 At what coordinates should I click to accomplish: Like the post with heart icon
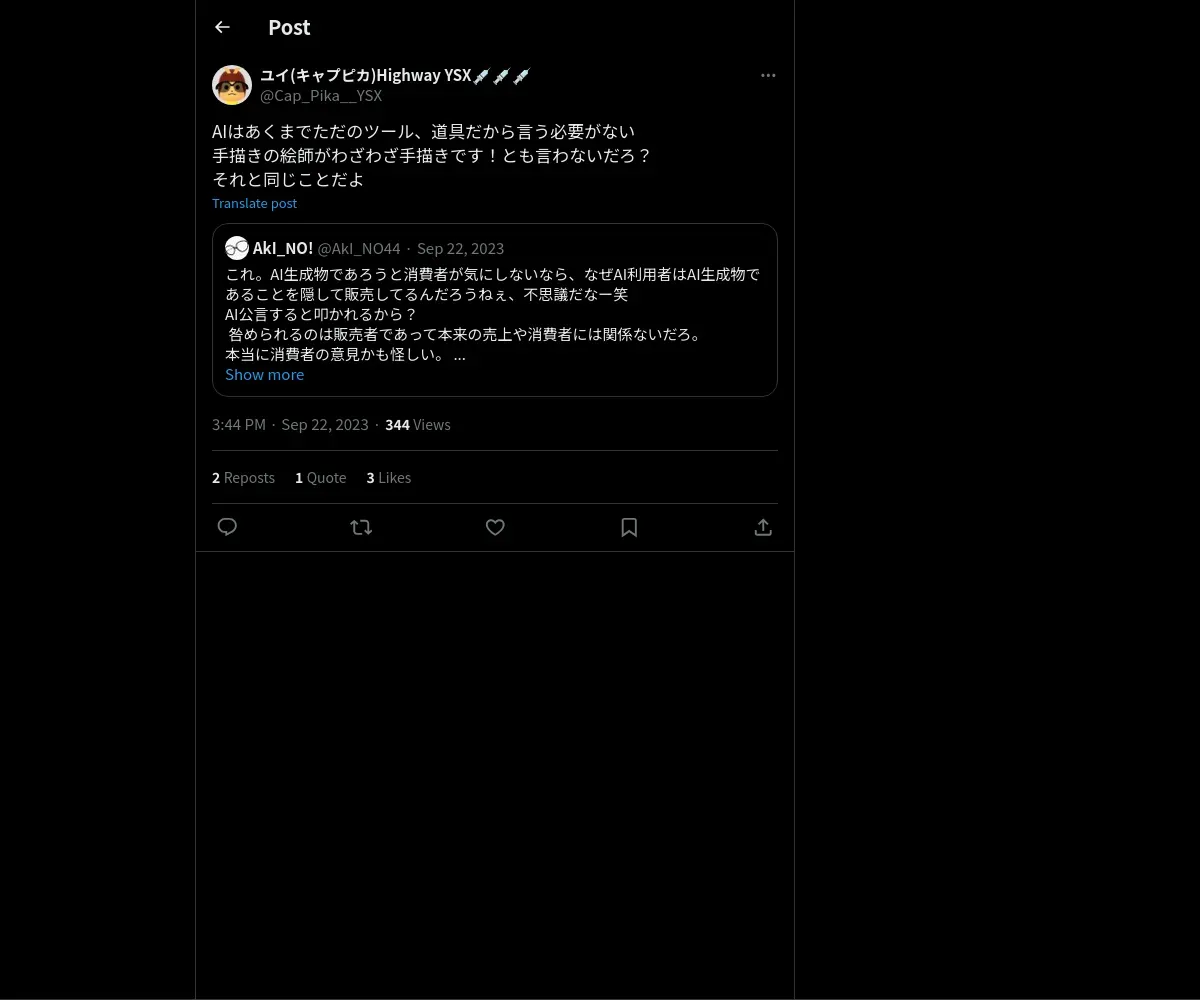pos(495,527)
